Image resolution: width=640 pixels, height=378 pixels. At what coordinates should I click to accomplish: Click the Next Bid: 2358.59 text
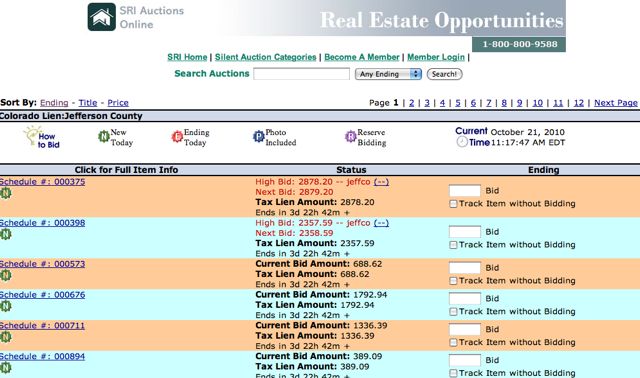[x=294, y=233]
